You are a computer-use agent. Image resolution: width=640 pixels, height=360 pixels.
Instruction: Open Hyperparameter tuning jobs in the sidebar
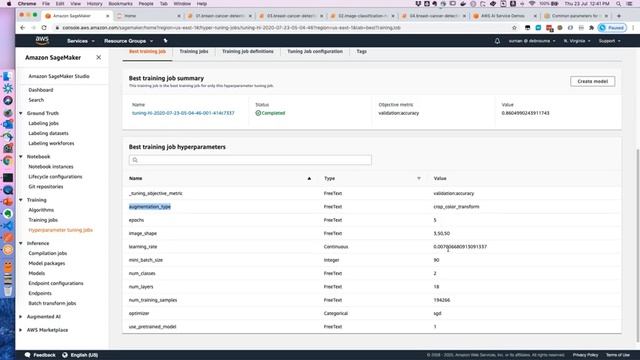60,230
